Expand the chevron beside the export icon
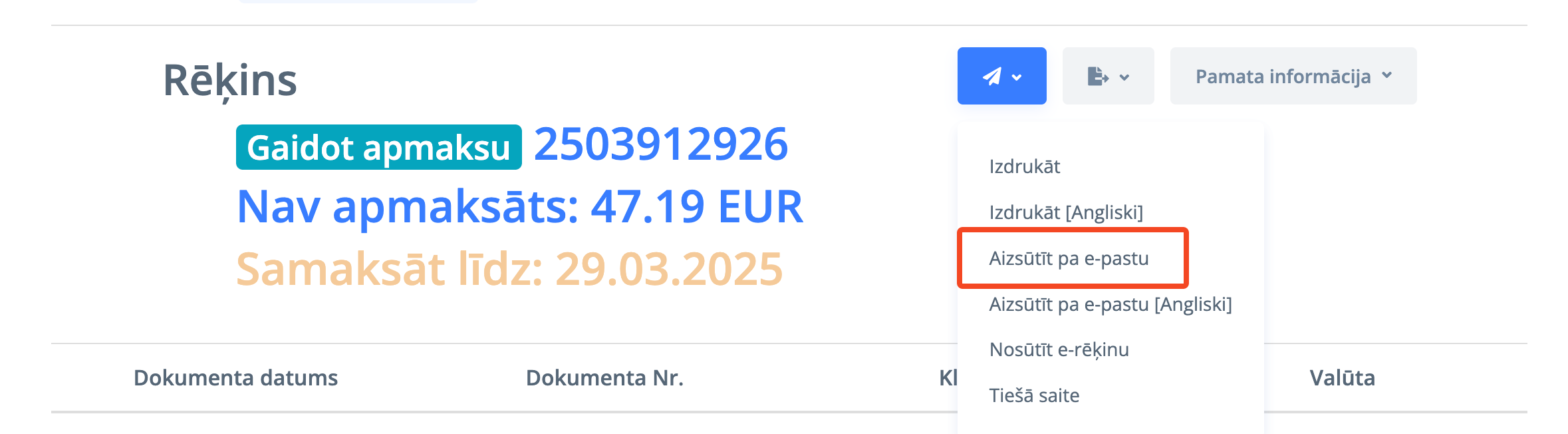The image size is (1568, 434). [1124, 77]
